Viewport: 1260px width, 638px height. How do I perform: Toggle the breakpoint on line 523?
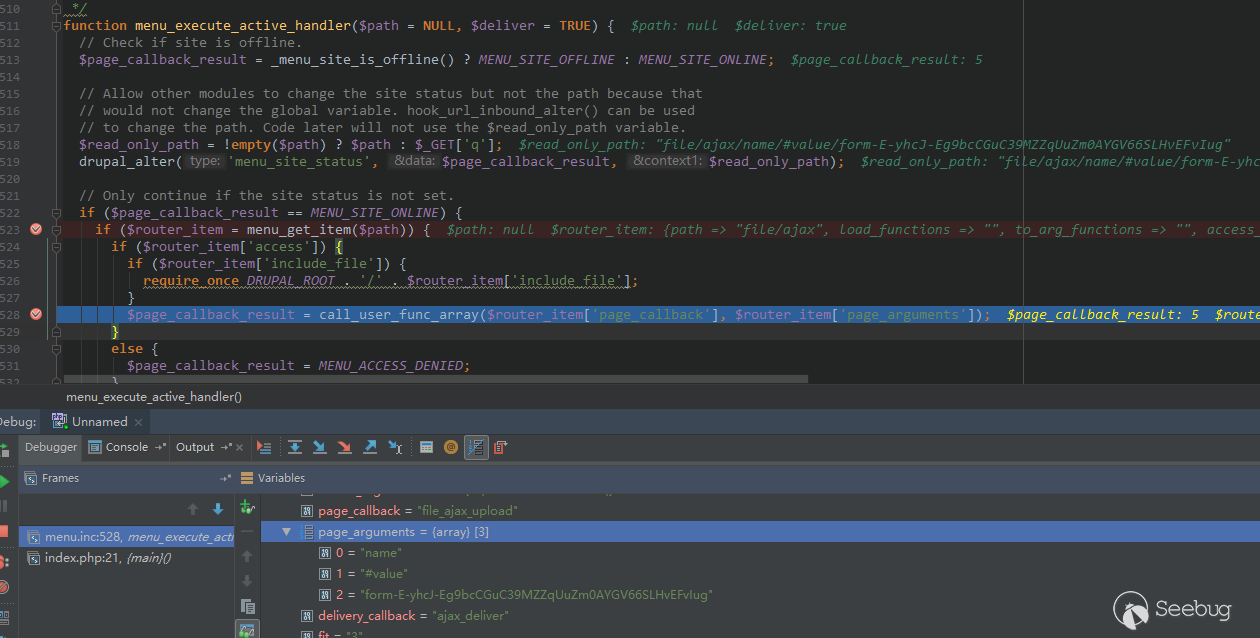click(x=36, y=229)
